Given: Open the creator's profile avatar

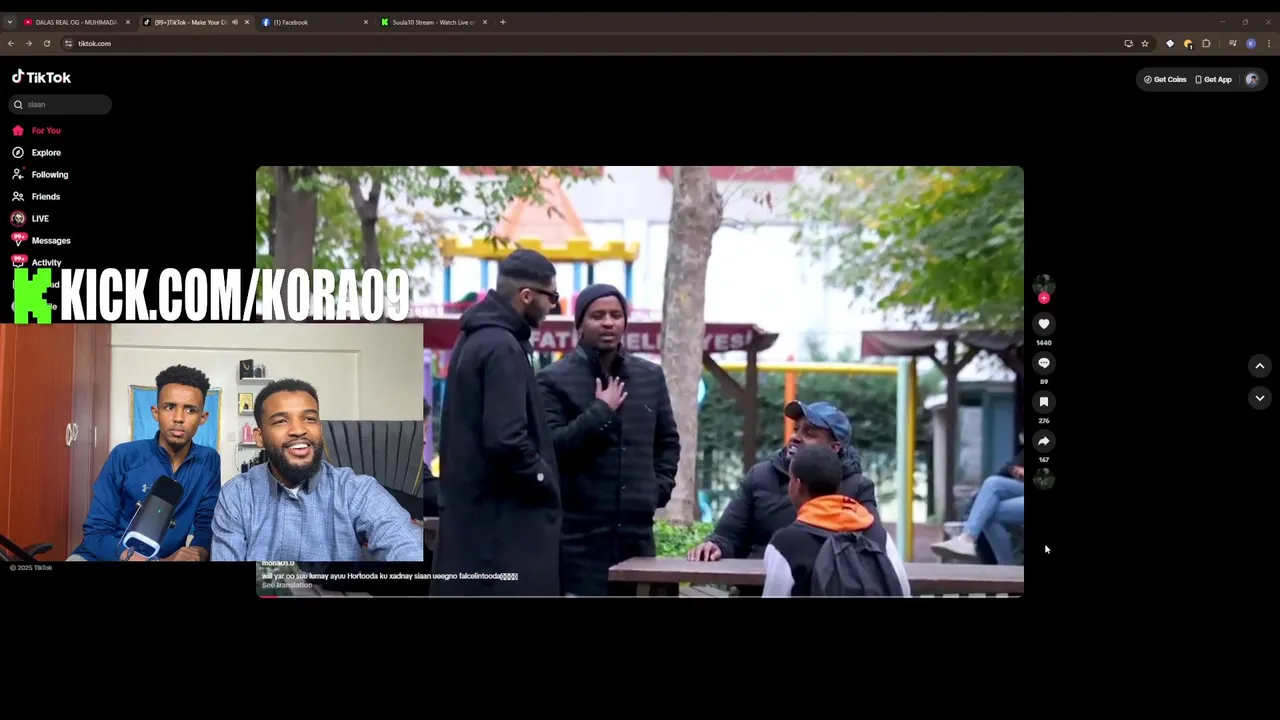Looking at the screenshot, I should (1044, 285).
